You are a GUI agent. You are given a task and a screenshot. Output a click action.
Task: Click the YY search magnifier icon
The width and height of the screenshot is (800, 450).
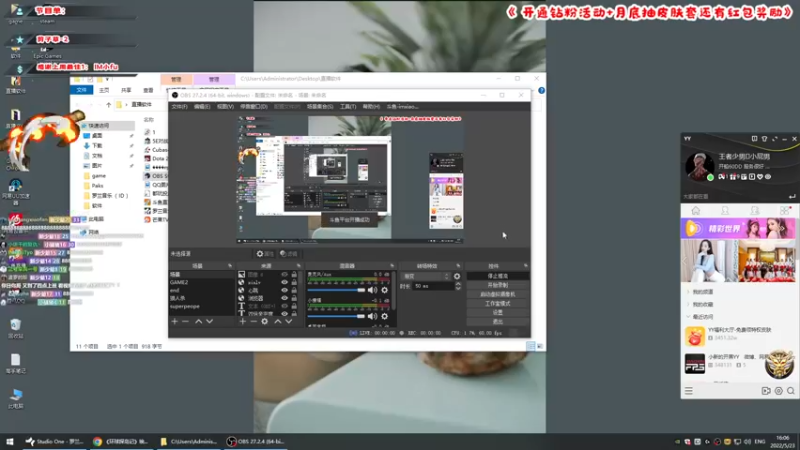click(791, 391)
